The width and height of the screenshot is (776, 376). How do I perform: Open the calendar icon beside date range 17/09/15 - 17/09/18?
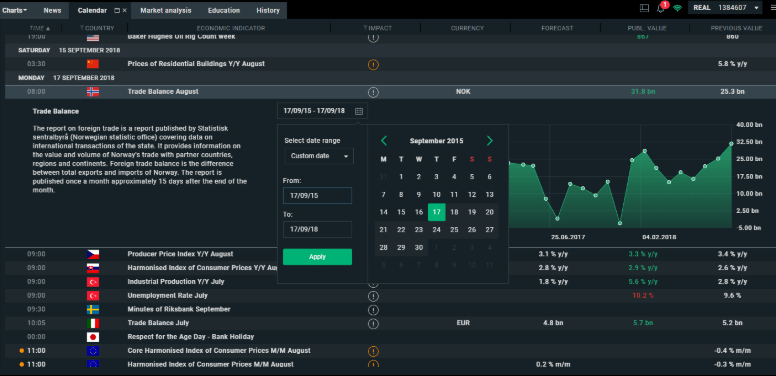(x=359, y=111)
